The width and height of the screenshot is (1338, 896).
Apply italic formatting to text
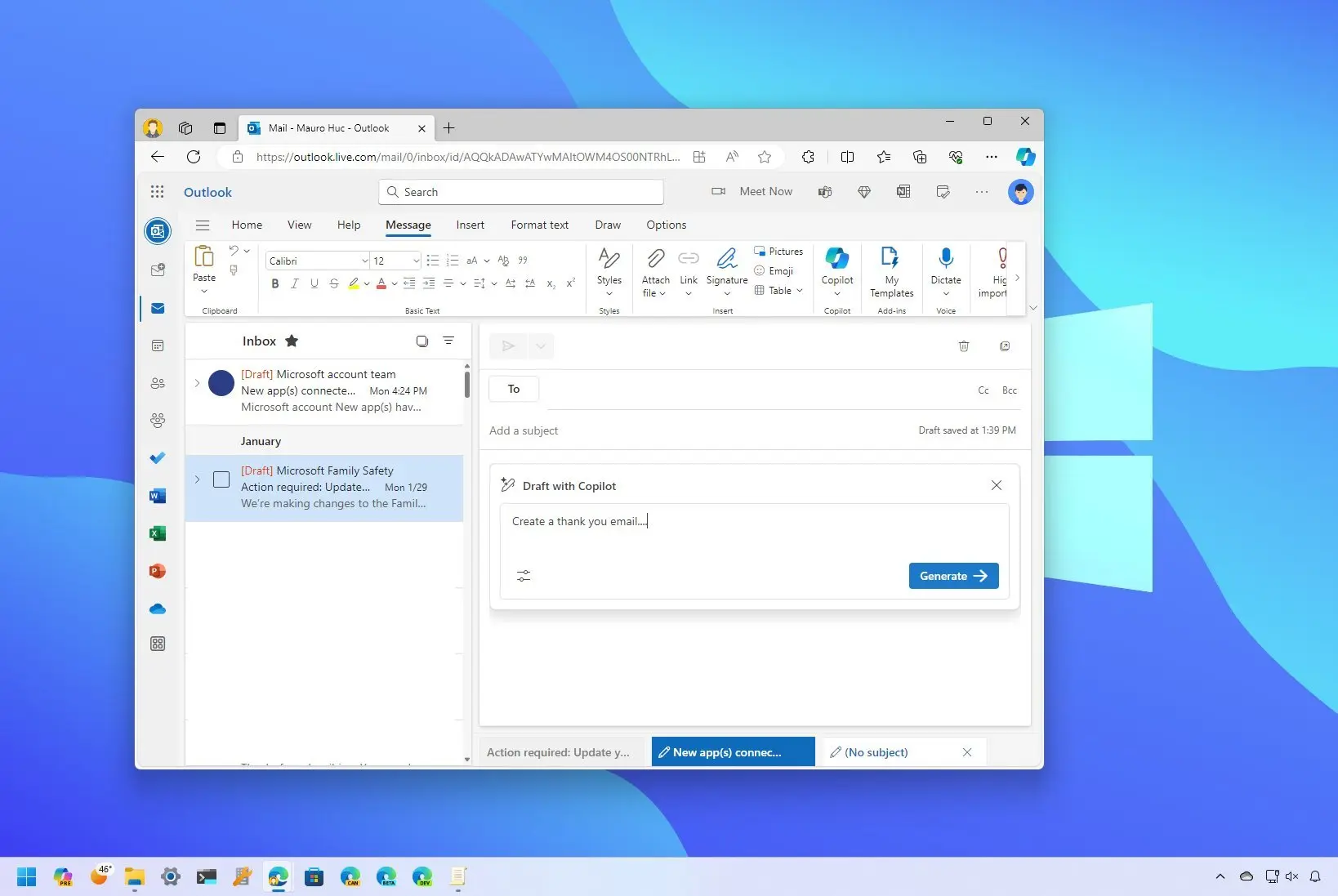point(295,283)
